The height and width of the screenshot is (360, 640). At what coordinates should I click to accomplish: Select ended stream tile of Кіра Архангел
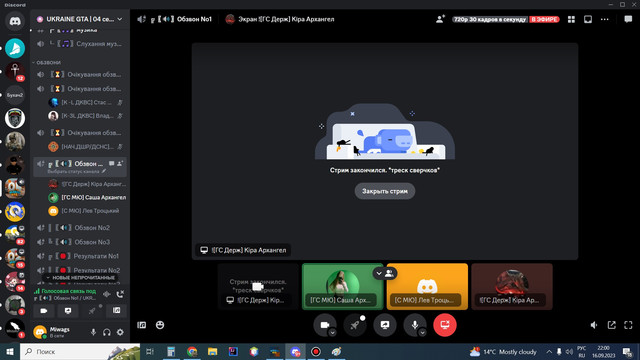[x=258, y=287]
